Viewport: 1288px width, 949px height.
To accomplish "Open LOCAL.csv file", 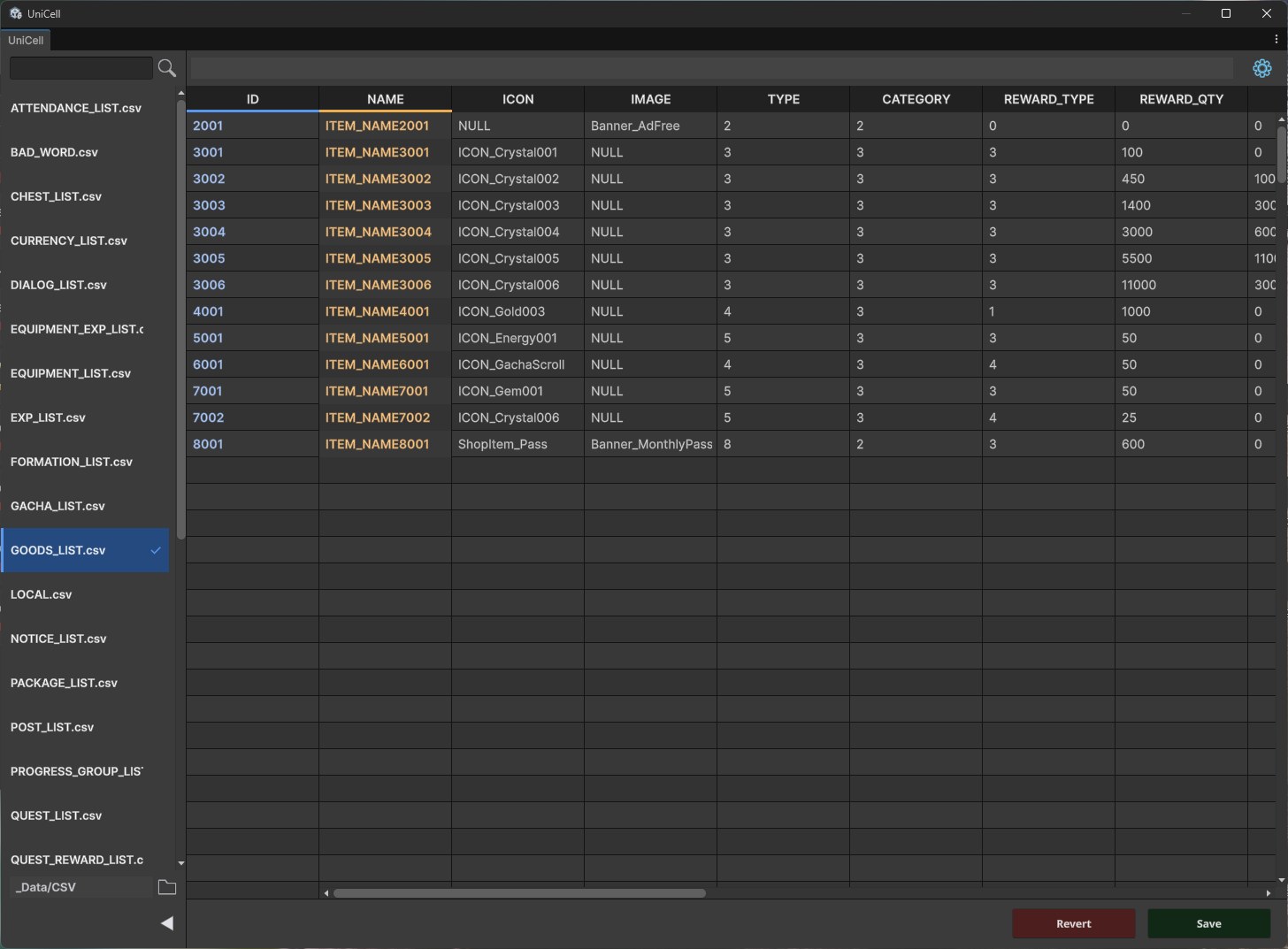I will [85, 594].
